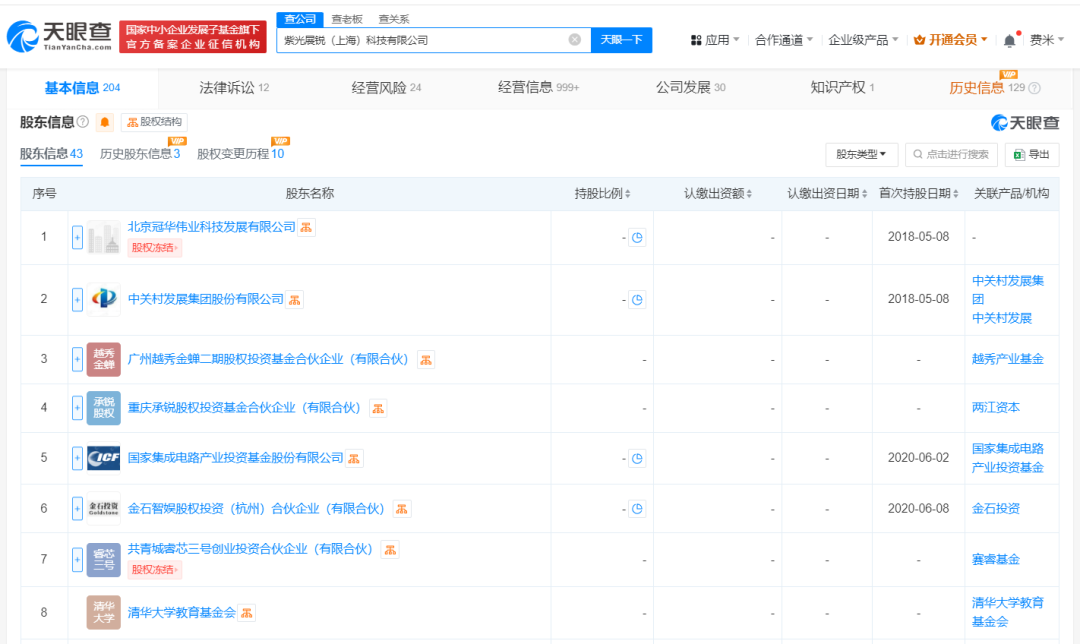
Task: Open the 两江资本 related link
Action: coord(995,408)
